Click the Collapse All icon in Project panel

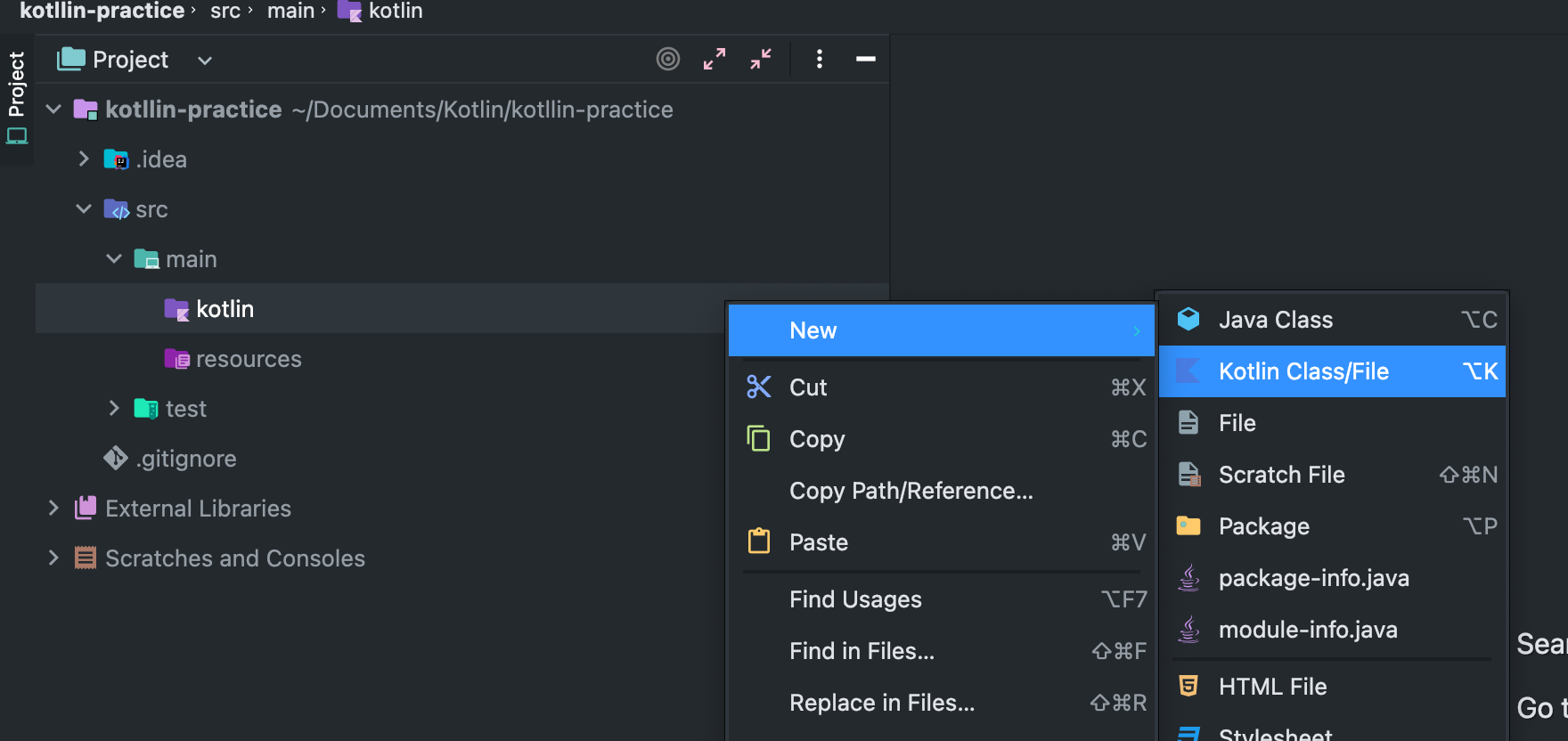coord(761,59)
